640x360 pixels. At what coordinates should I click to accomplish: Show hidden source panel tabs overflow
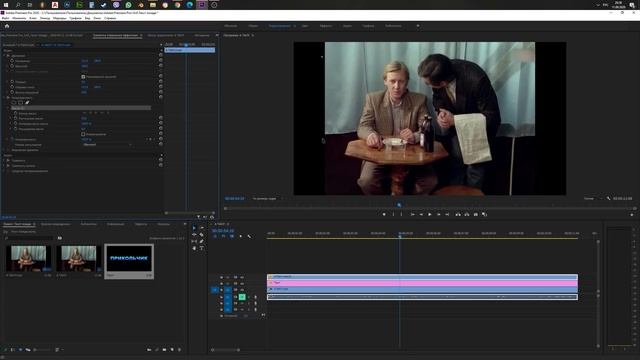217,36
